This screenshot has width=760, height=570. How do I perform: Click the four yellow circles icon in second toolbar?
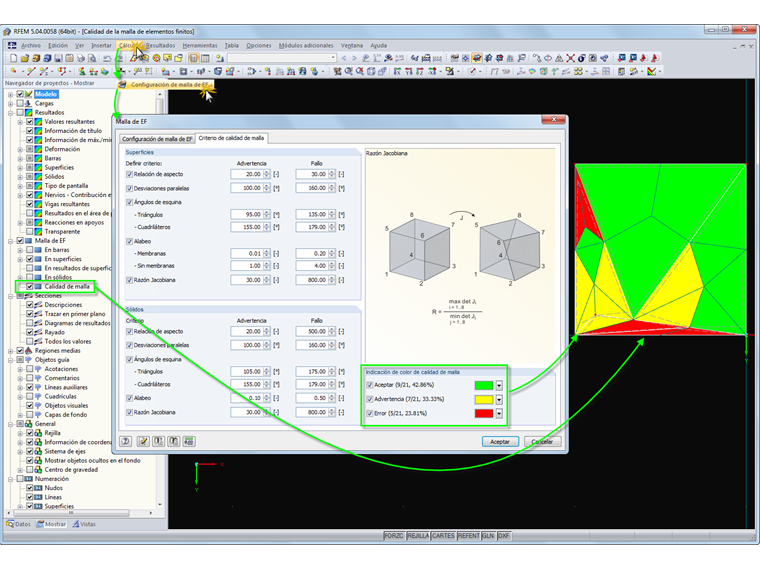(578, 71)
